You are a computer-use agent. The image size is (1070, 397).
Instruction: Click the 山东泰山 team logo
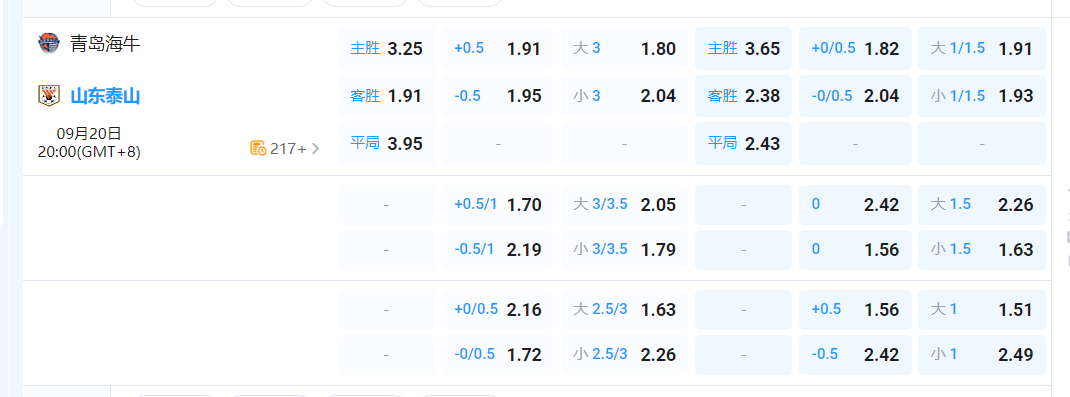48,95
